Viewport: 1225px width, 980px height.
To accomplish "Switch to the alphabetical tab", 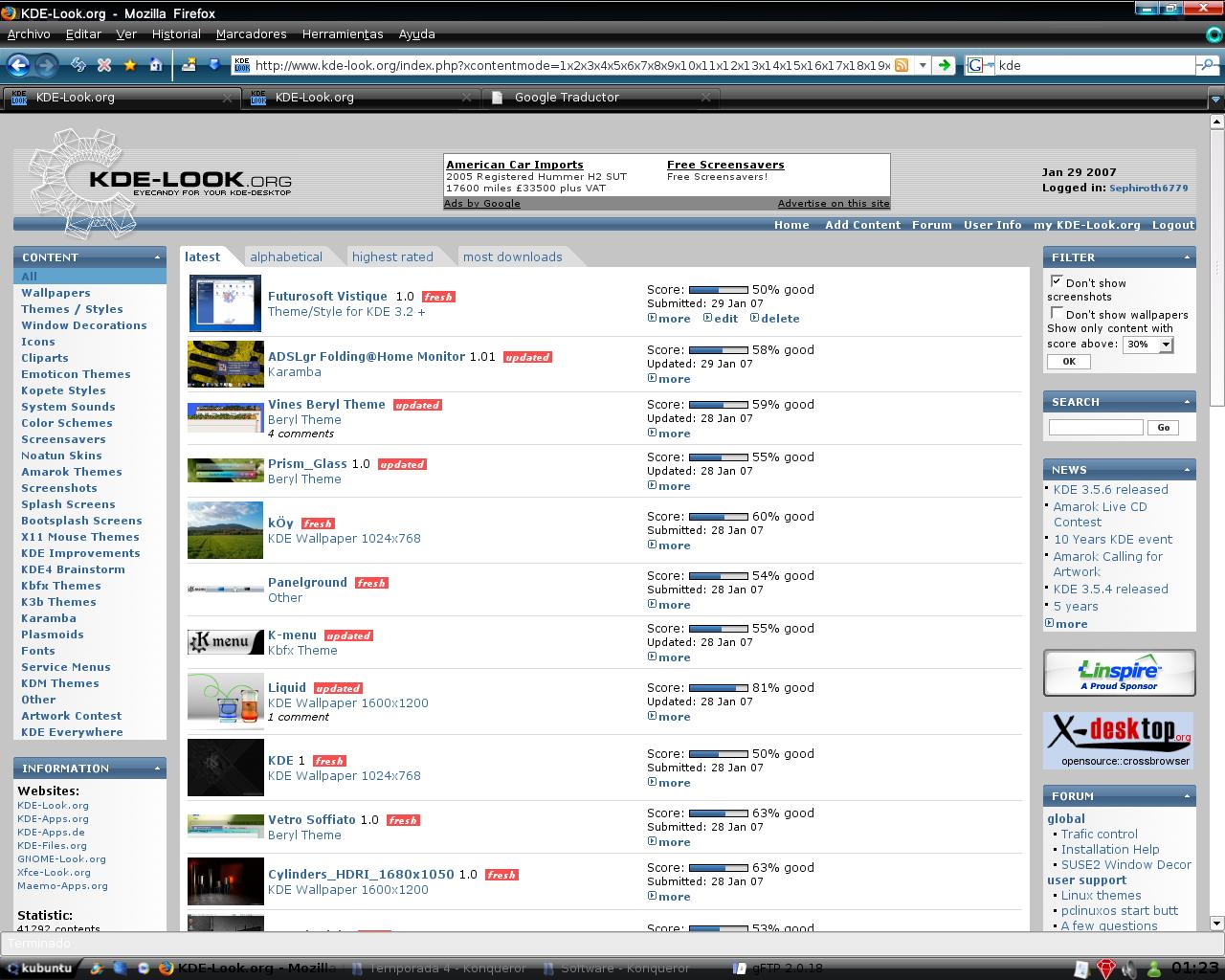I will click(286, 256).
